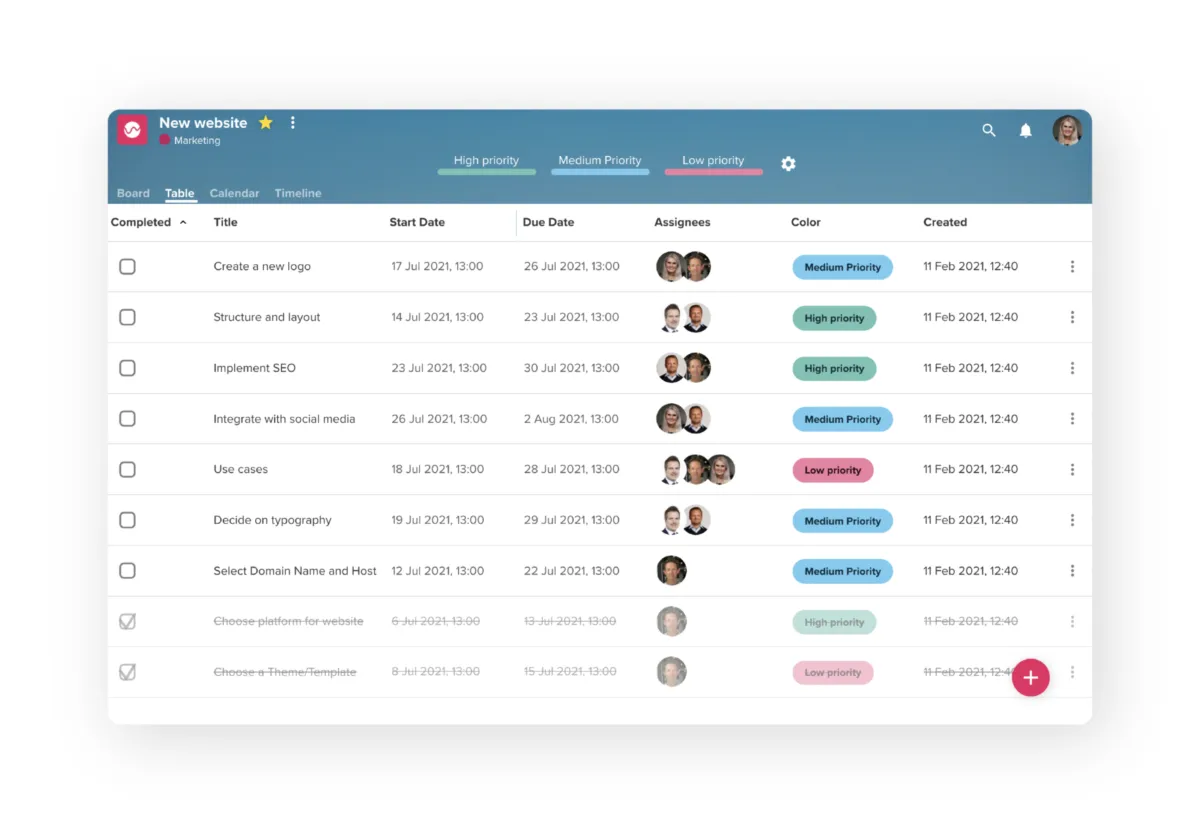Image resolution: width=1200 pixels, height=834 pixels.
Task: Open High priority label on Structure and layout
Action: pos(834,318)
